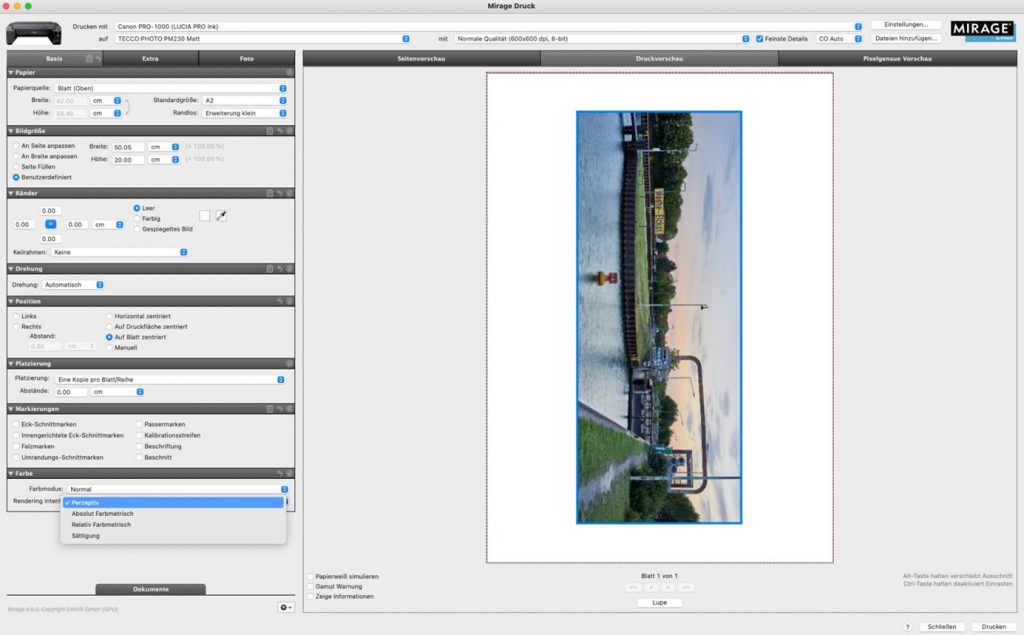Click the Drucken button
Image resolution: width=1024 pixels, height=635 pixels.
pos(993,627)
